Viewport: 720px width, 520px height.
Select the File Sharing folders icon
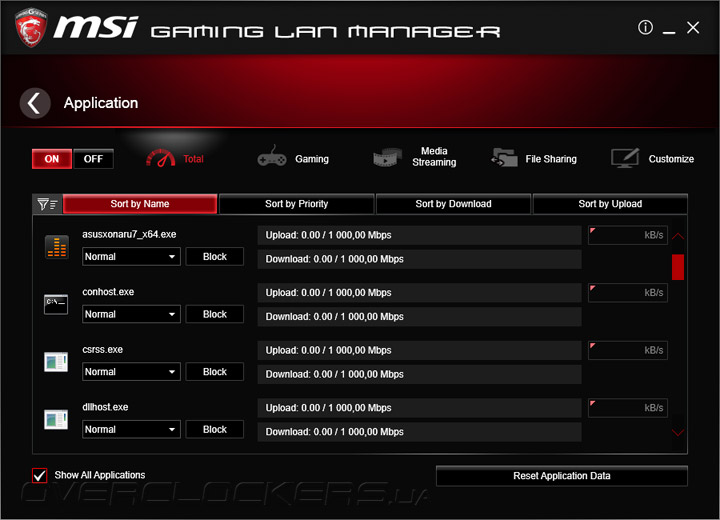[504, 158]
